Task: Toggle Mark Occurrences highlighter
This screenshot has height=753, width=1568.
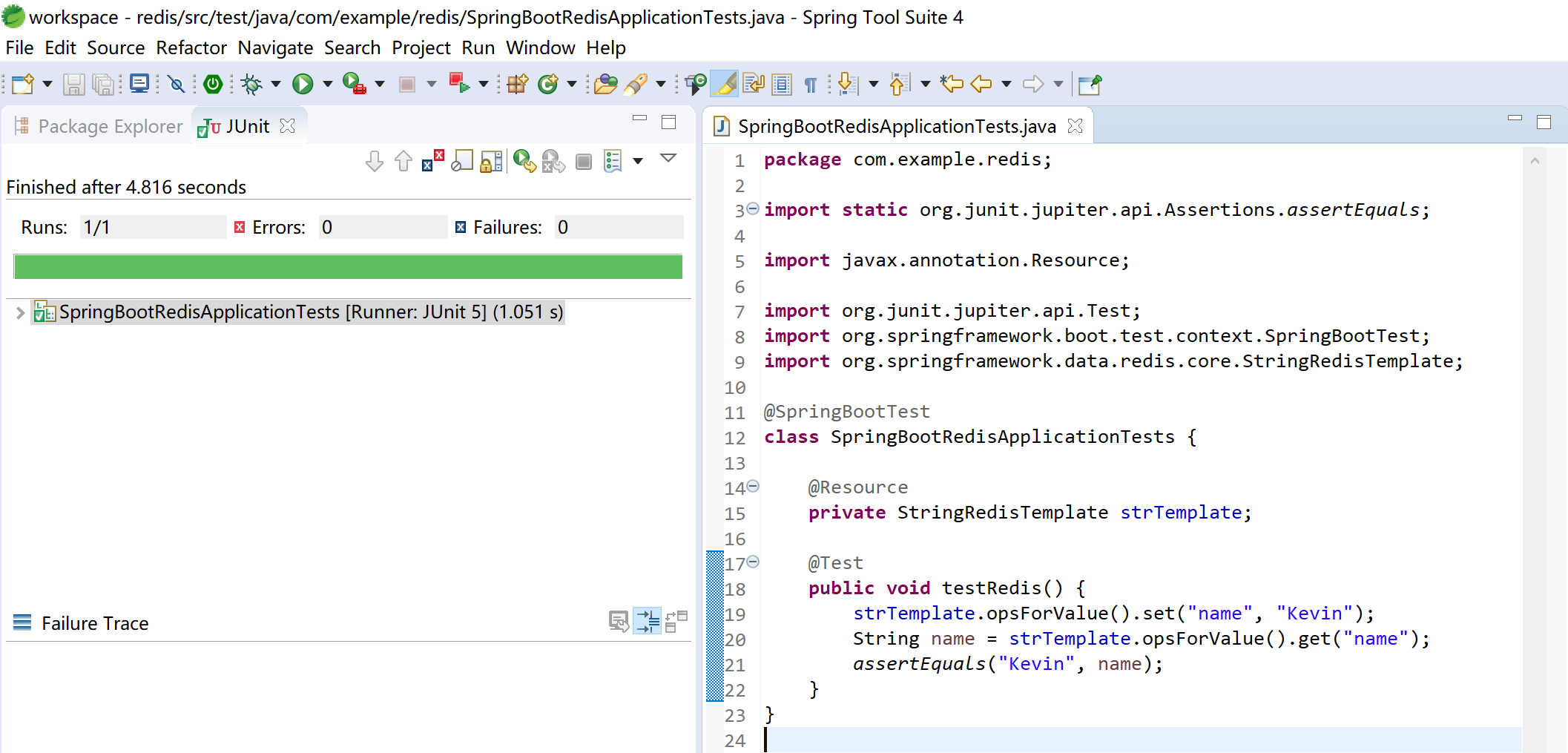Action: click(x=725, y=85)
